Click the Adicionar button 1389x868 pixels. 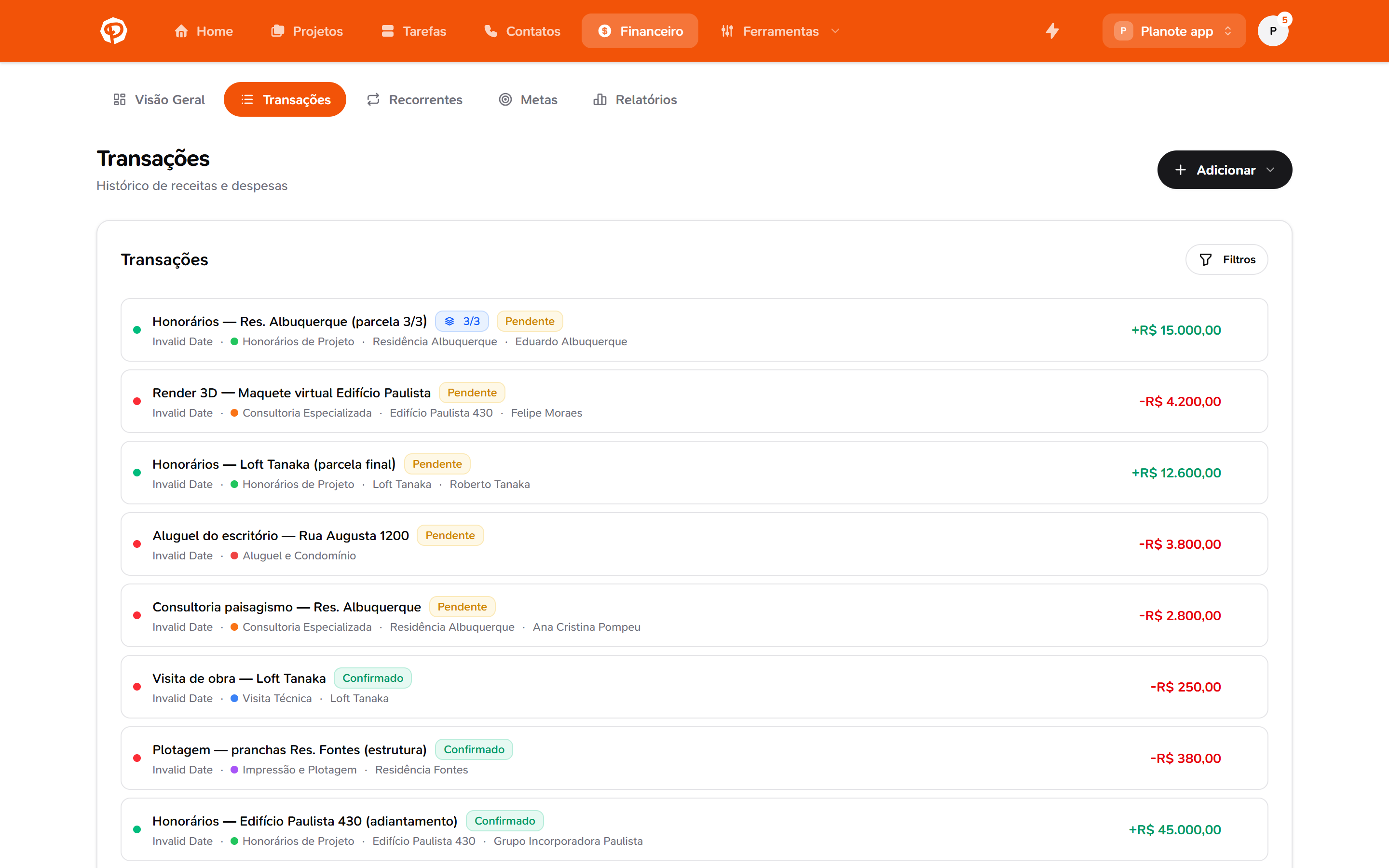click(x=1224, y=170)
